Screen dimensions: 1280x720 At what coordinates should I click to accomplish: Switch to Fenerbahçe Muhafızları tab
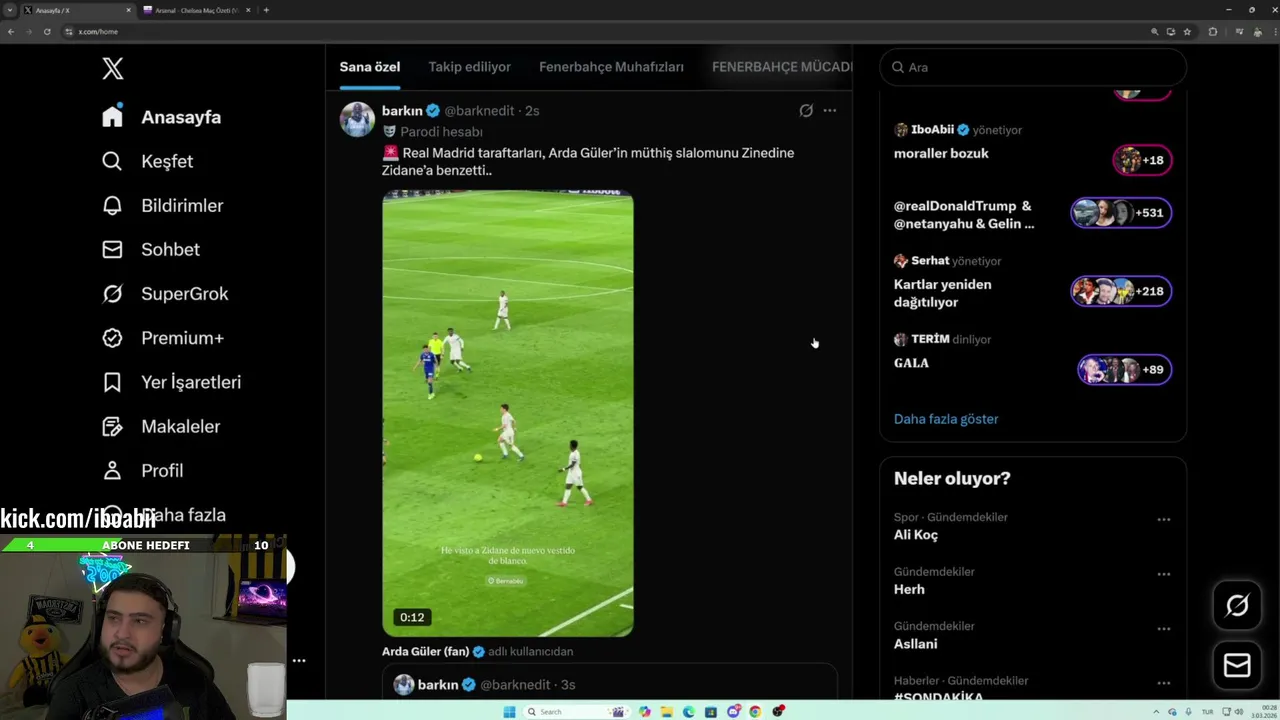(x=611, y=67)
